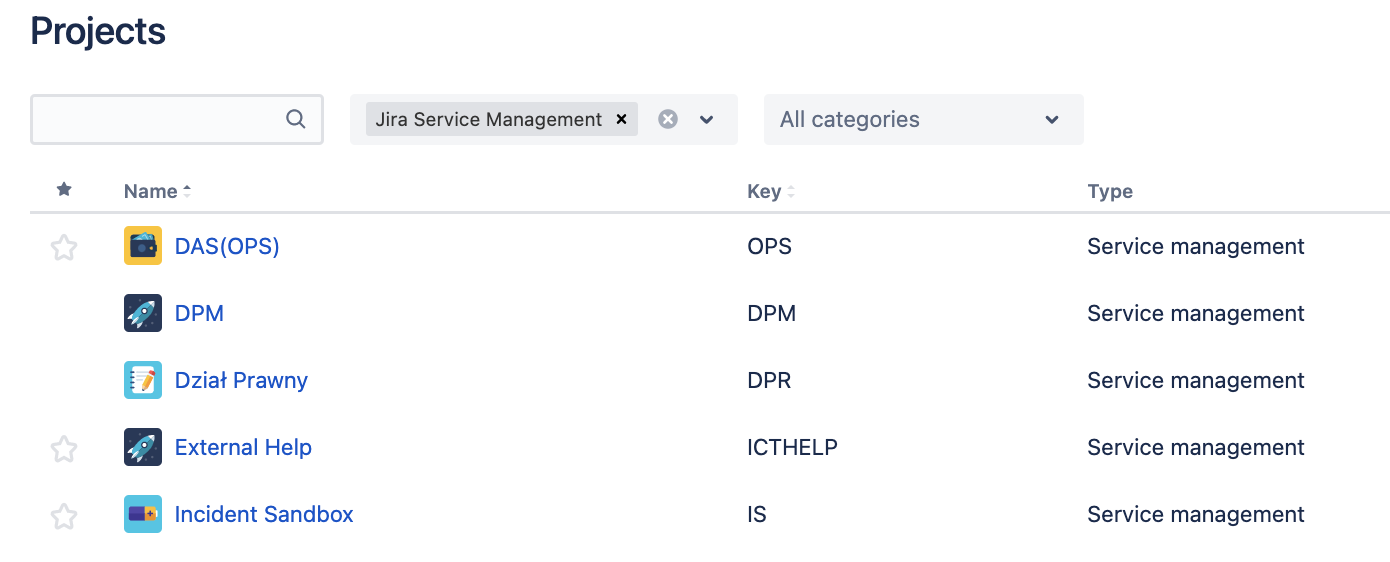Click the Type column header

1110,191
